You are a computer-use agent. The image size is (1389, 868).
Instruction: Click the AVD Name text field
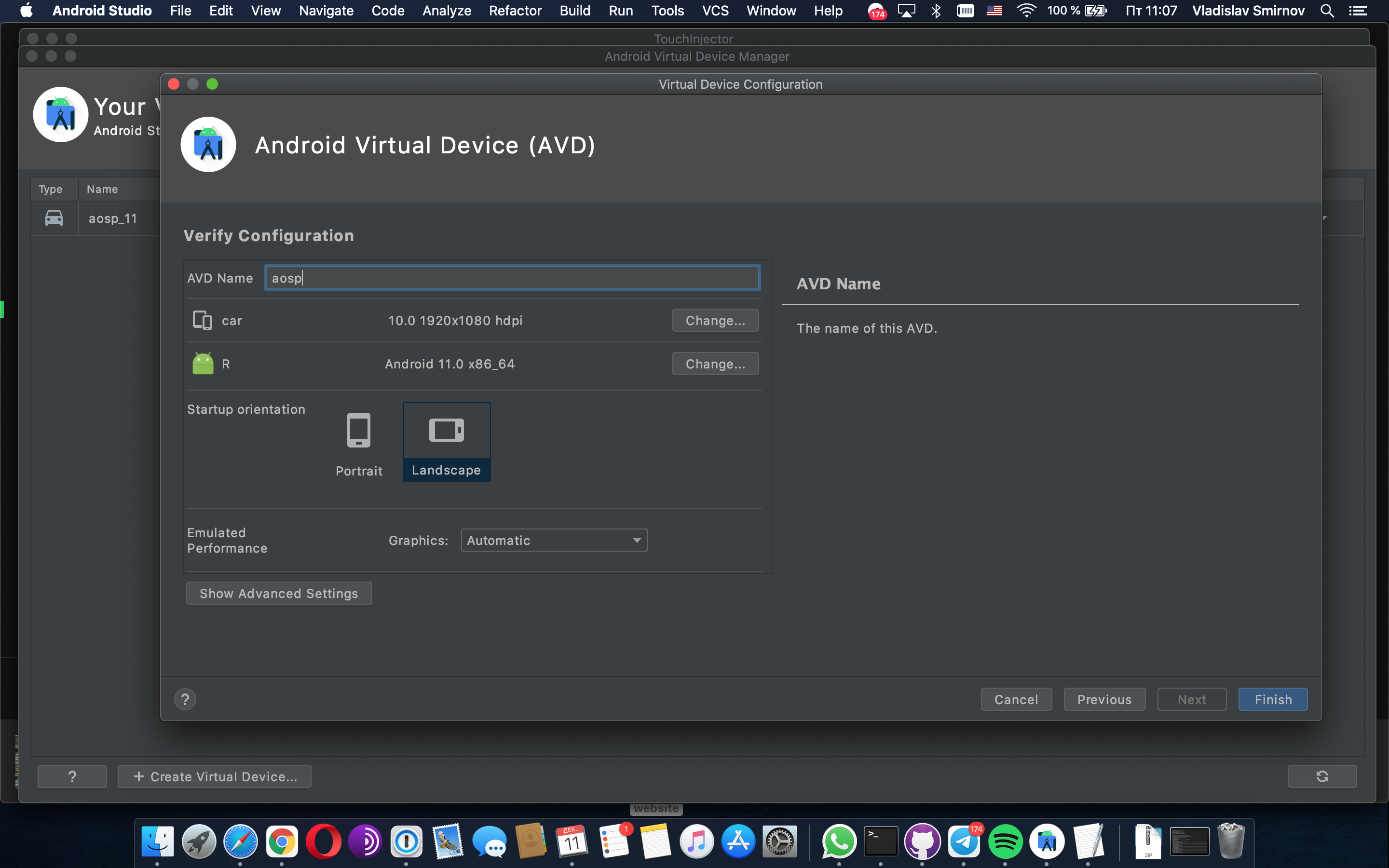(x=512, y=278)
